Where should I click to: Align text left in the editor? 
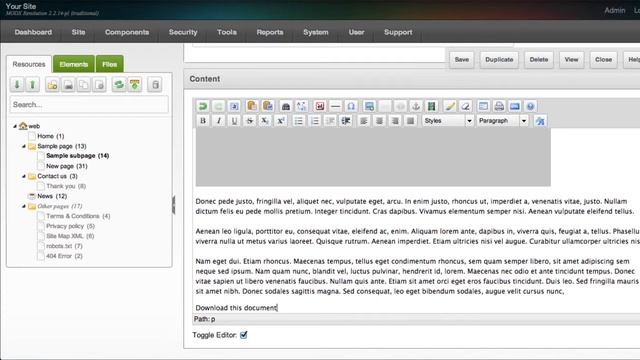click(x=363, y=121)
